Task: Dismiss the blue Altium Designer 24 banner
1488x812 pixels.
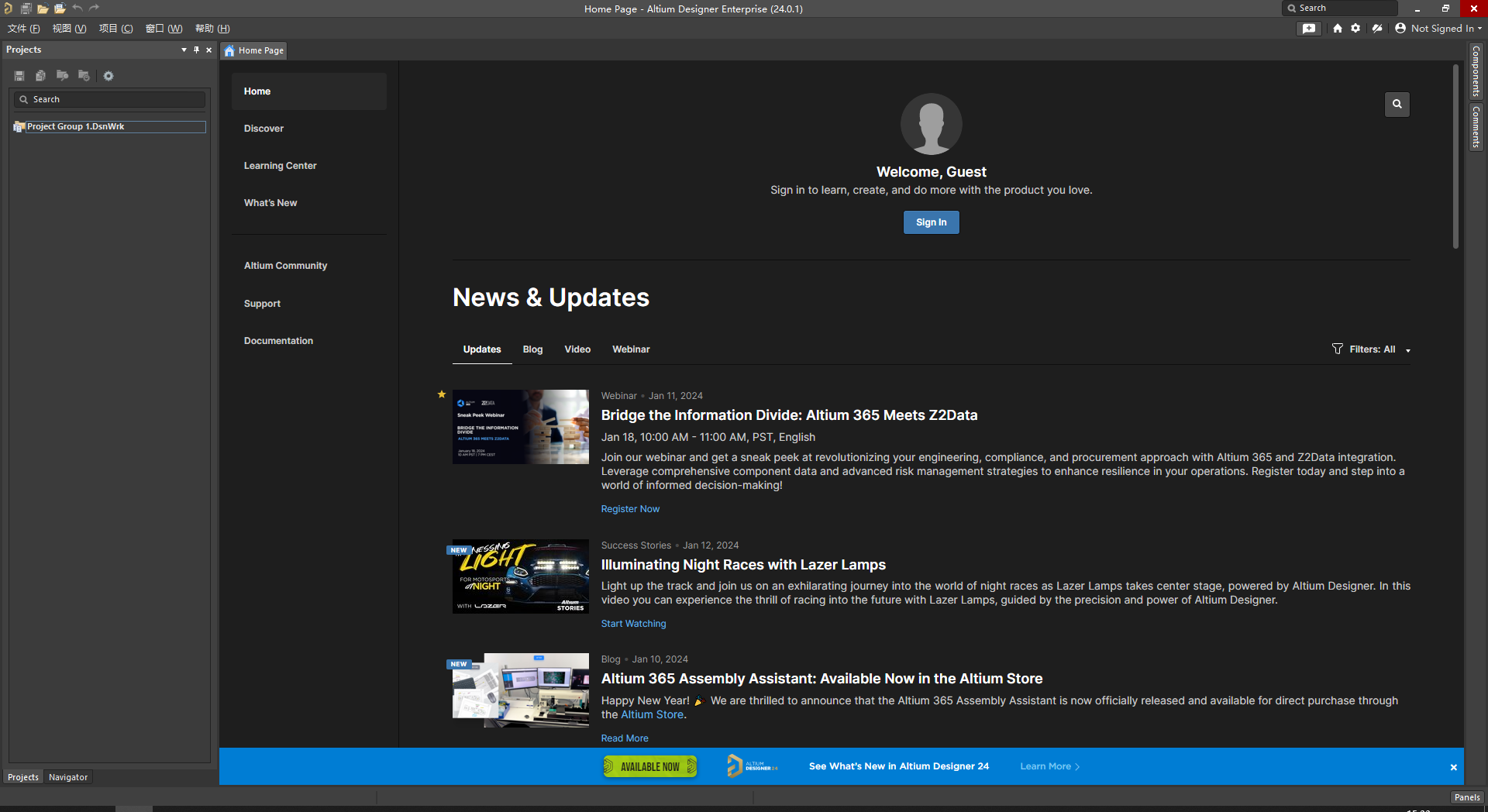Action: (1453, 767)
